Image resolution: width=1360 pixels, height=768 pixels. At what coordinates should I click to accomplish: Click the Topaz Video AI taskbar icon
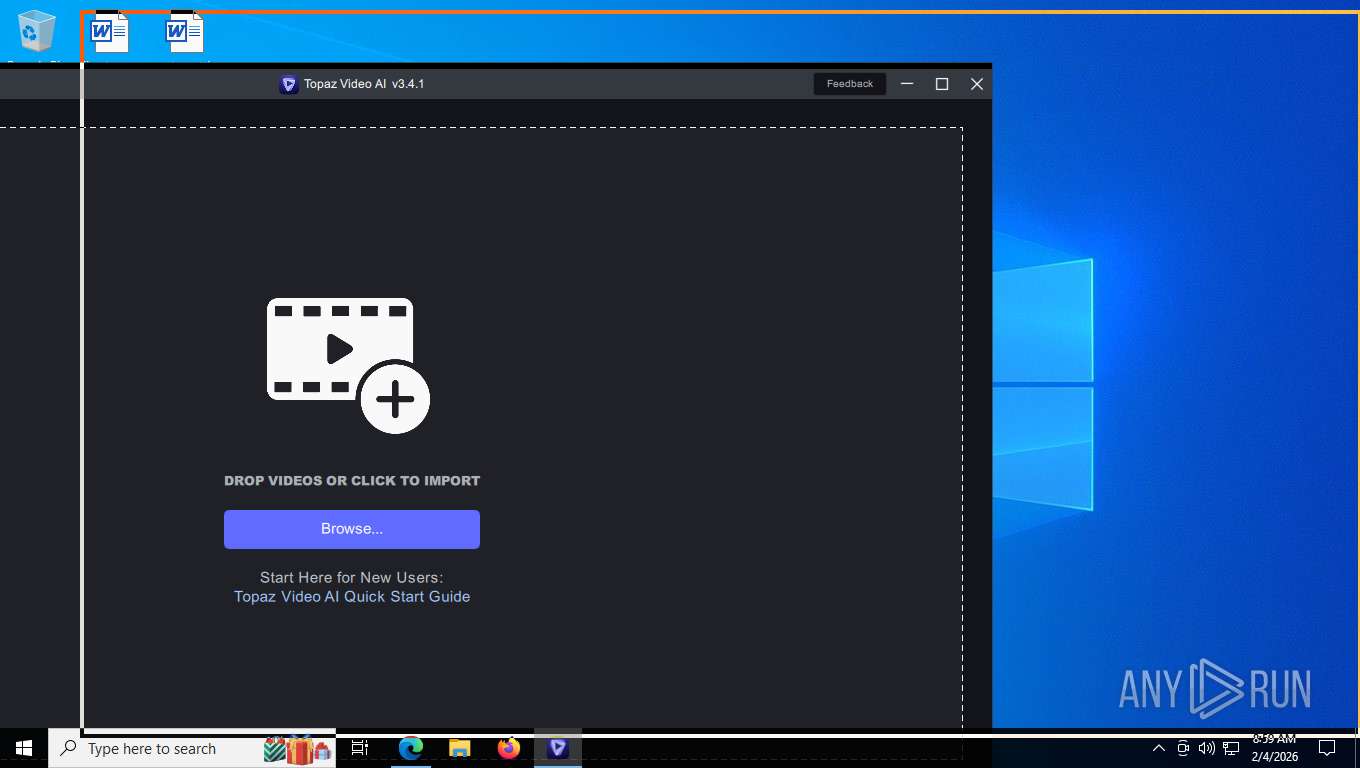tap(558, 748)
